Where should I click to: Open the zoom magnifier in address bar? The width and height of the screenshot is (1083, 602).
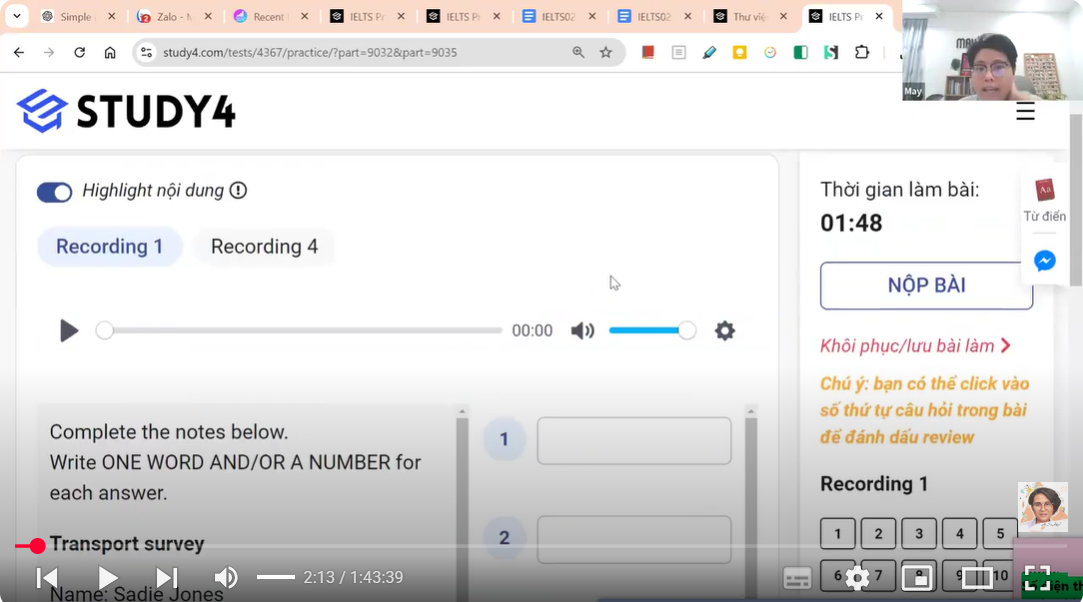(578, 52)
